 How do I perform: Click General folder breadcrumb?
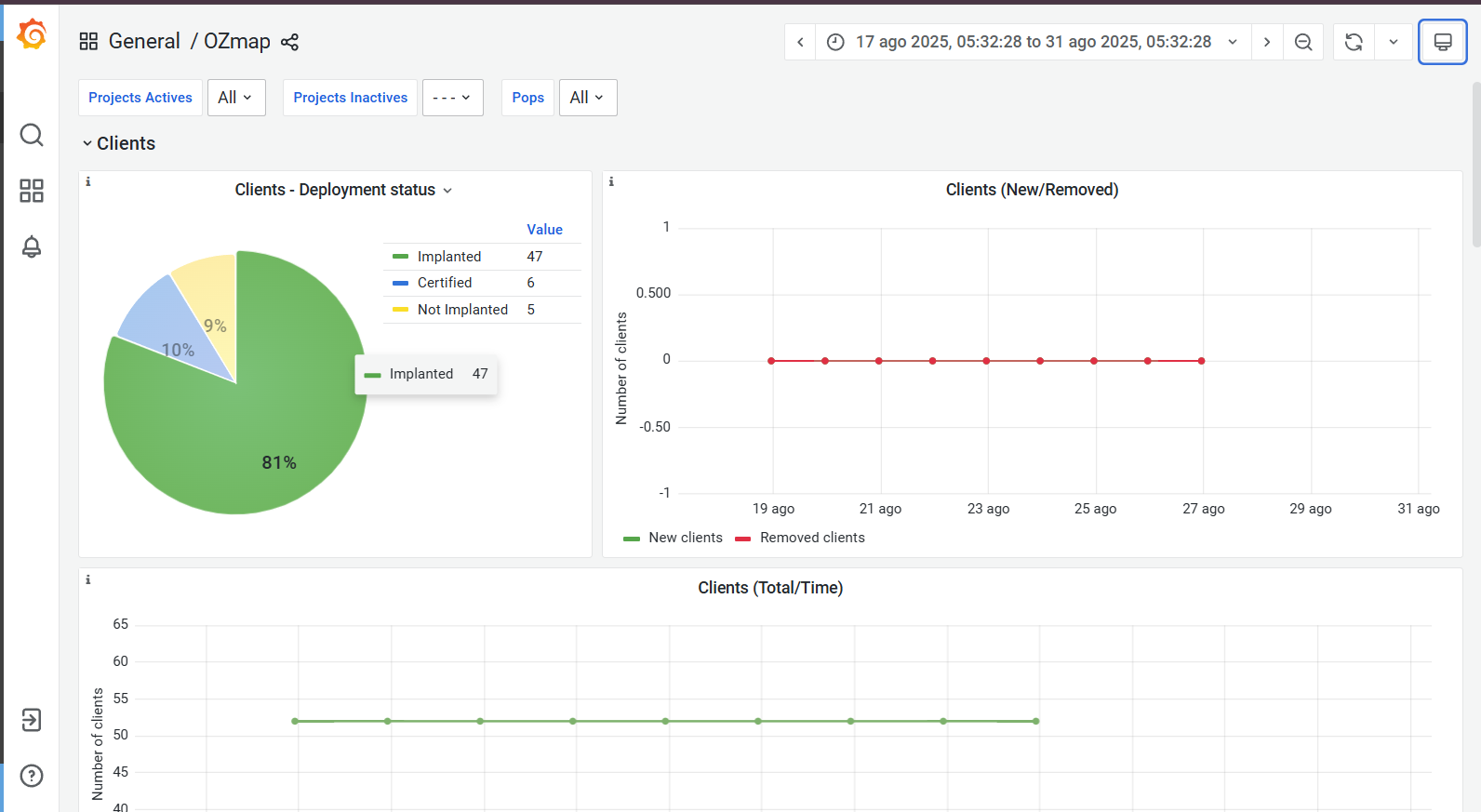pyautogui.click(x=144, y=41)
